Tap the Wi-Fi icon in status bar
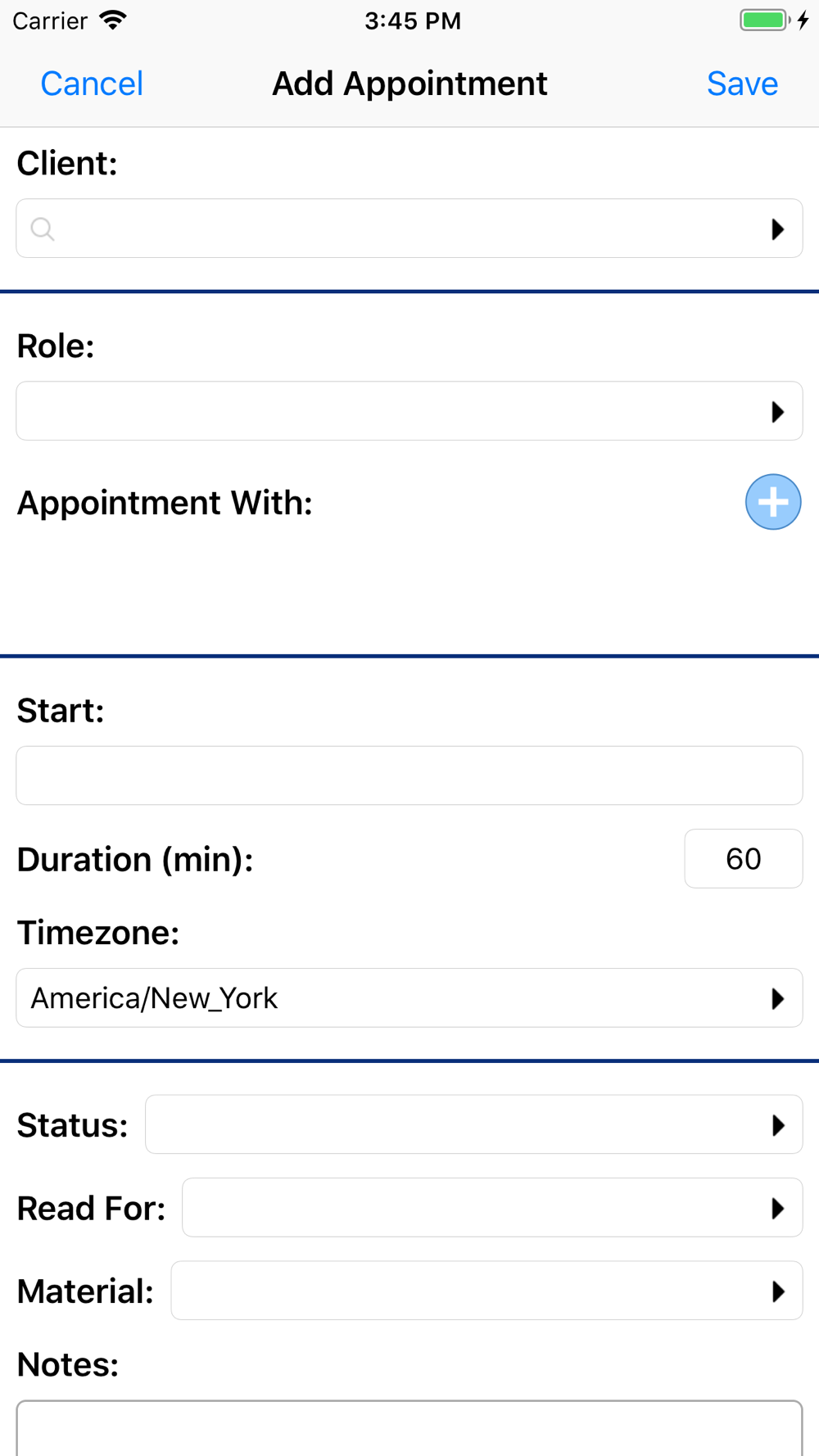Screen dimensions: 819x1456 pyautogui.click(x=113, y=20)
